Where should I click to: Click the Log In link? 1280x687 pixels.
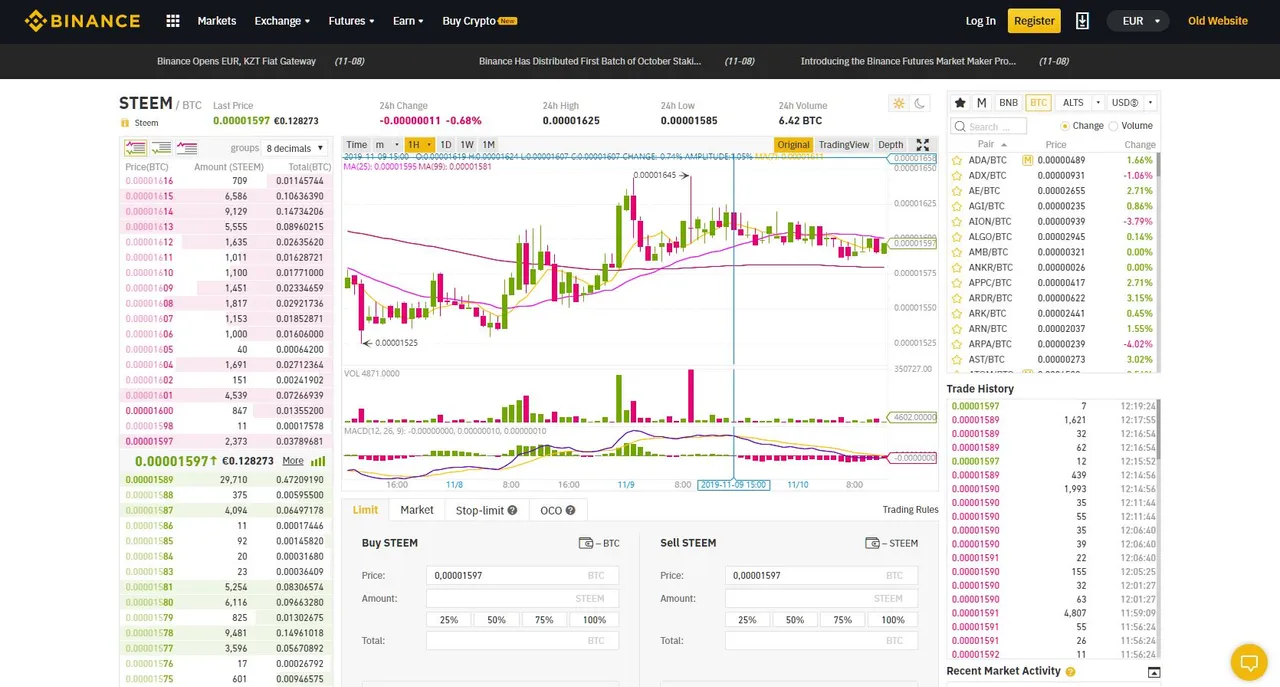click(980, 21)
